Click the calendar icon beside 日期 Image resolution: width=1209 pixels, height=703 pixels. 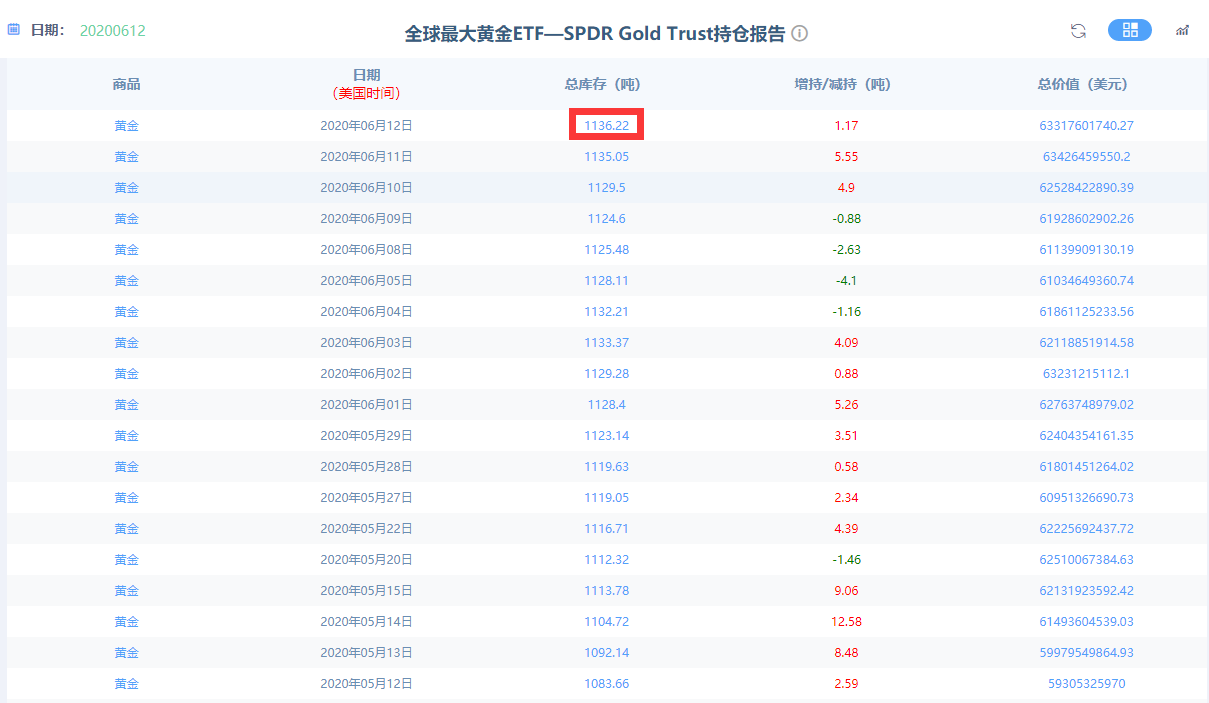pyautogui.click(x=14, y=30)
